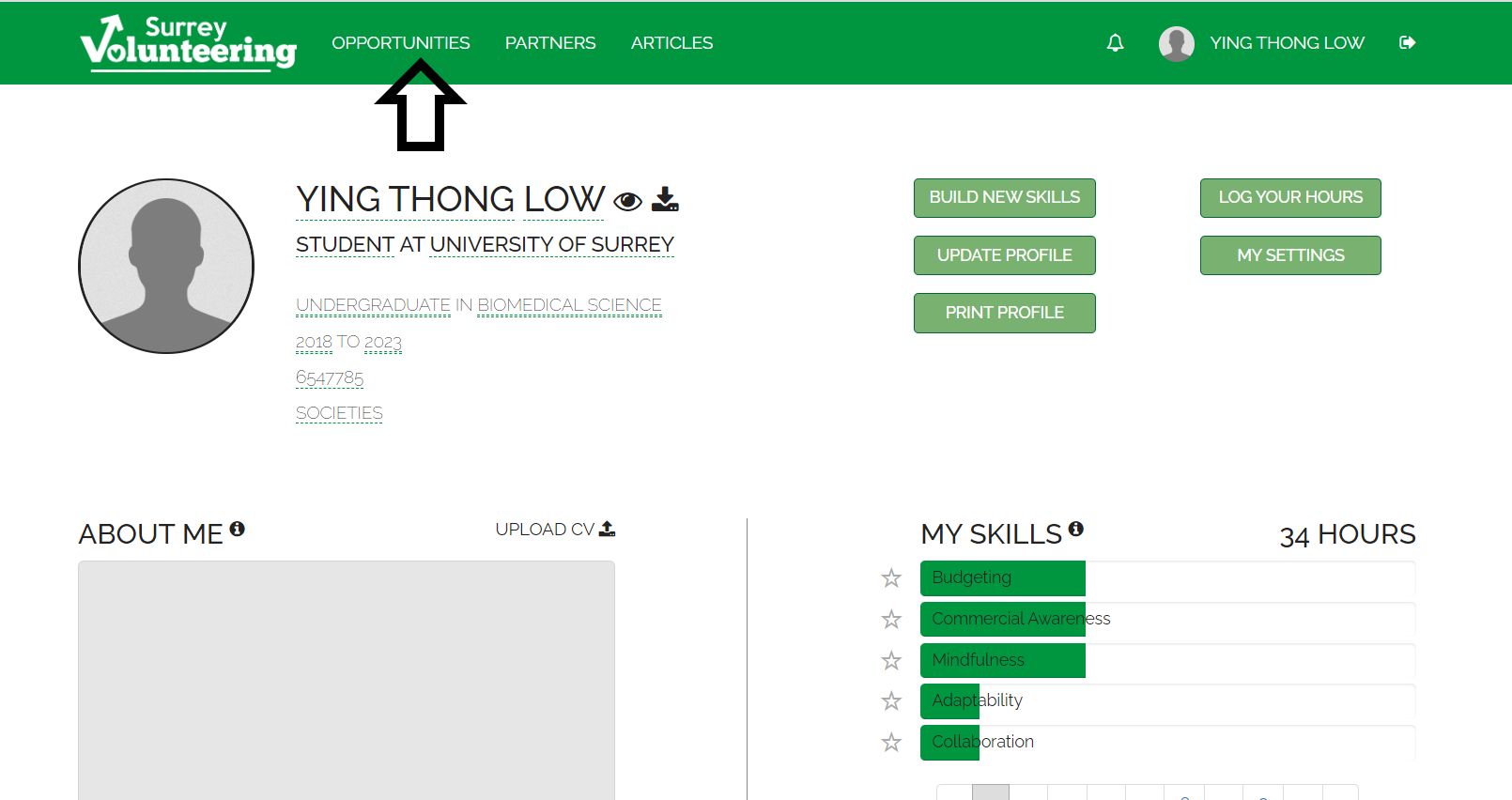Star the Mindfulness skill

[891, 661]
